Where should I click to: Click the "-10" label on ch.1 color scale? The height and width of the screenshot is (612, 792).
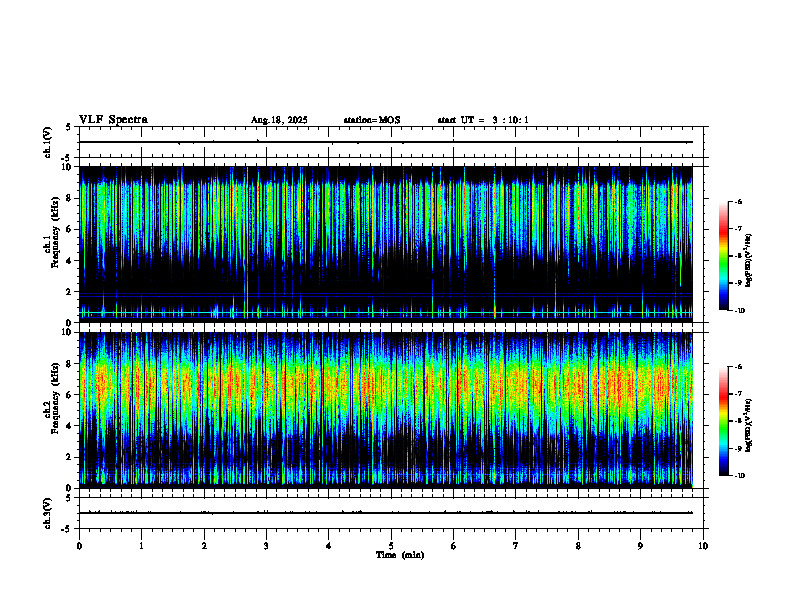739,311
